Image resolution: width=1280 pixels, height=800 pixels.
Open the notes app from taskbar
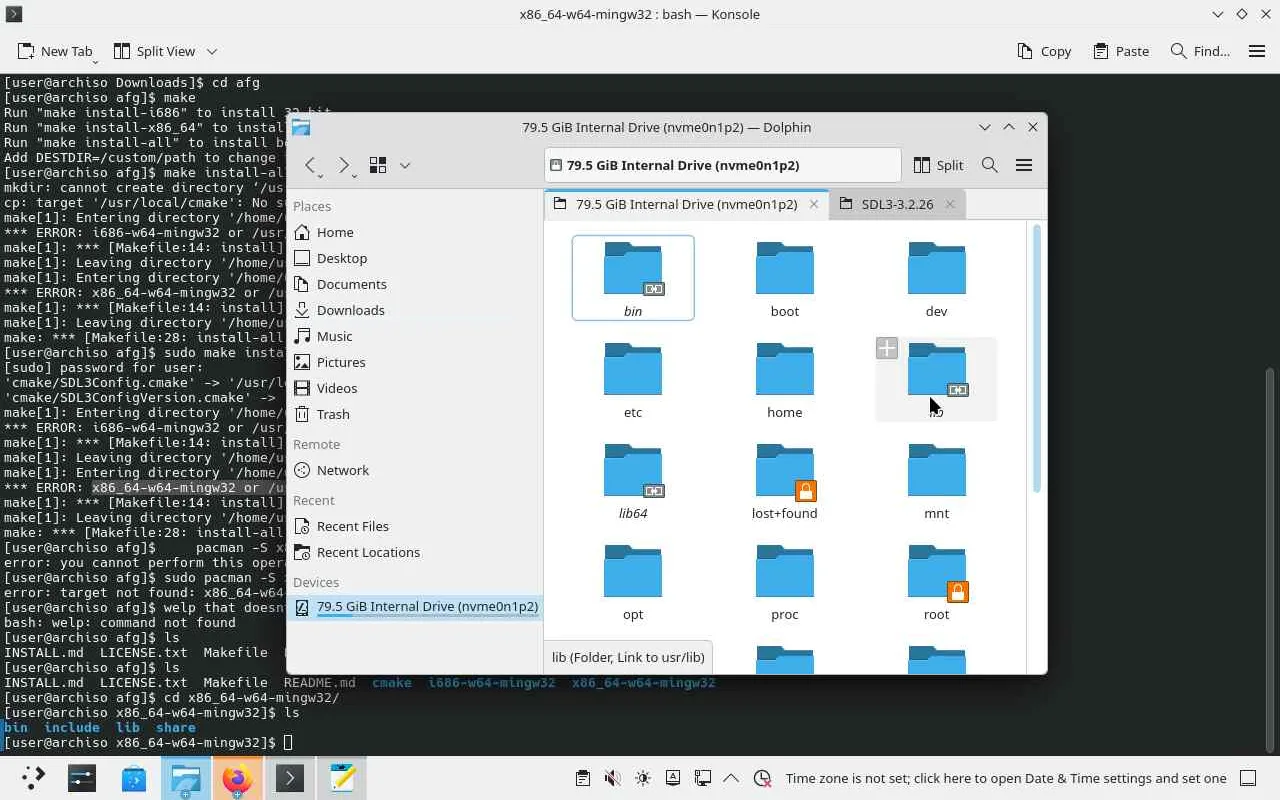coord(342,778)
